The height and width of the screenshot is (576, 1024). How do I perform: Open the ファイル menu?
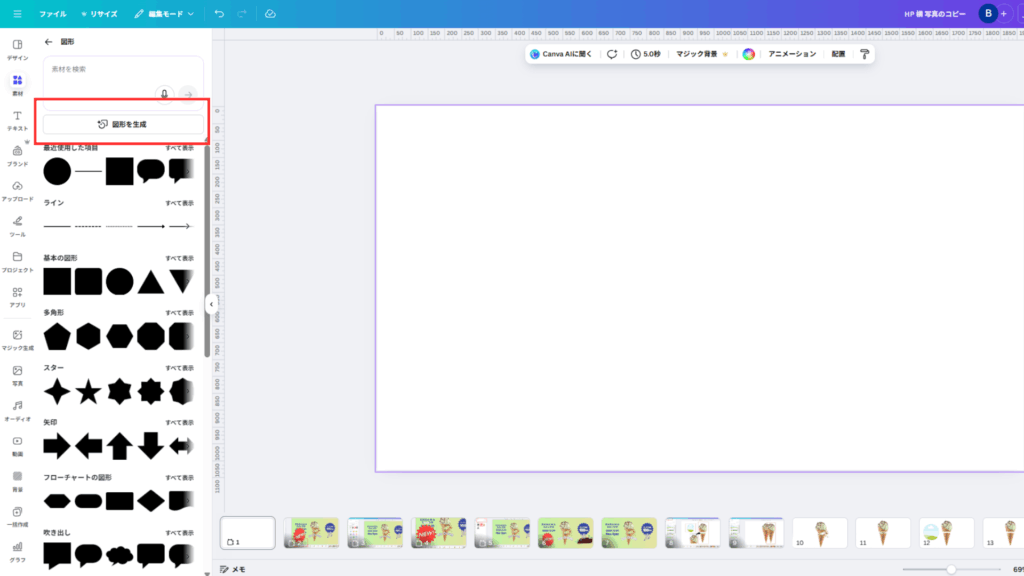(52, 14)
